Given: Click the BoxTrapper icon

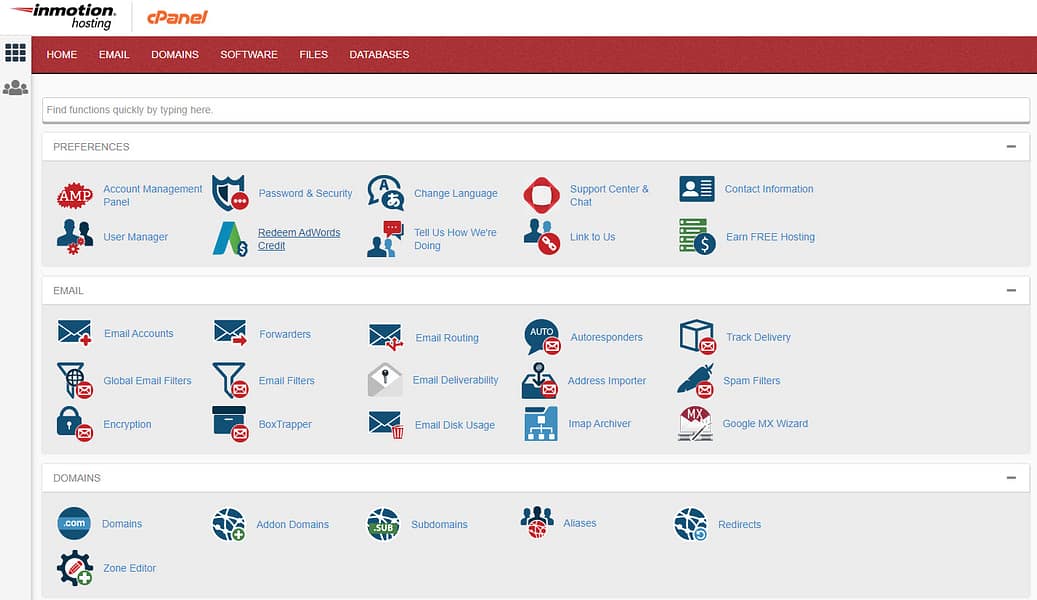Looking at the screenshot, I should pyautogui.click(x=230, y=424).
